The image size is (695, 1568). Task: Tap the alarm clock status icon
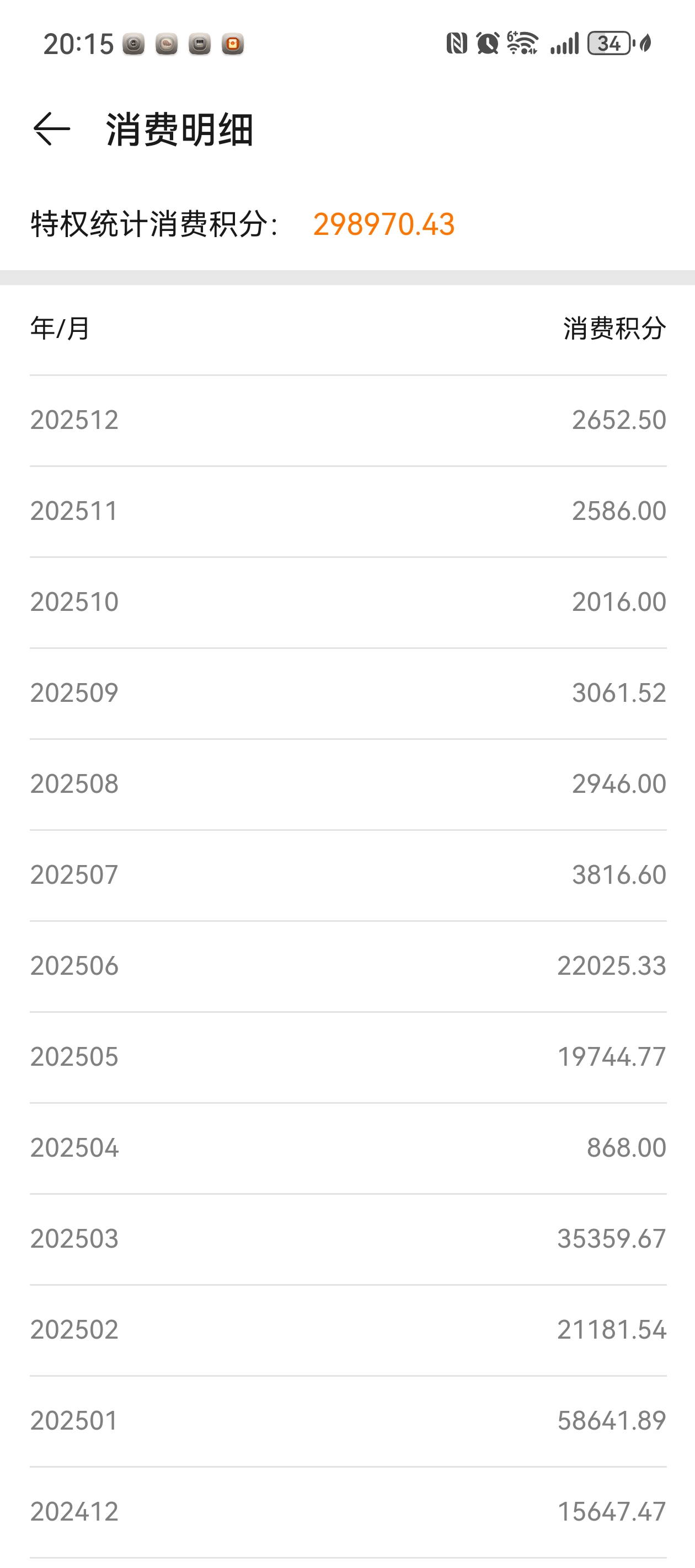487,44
